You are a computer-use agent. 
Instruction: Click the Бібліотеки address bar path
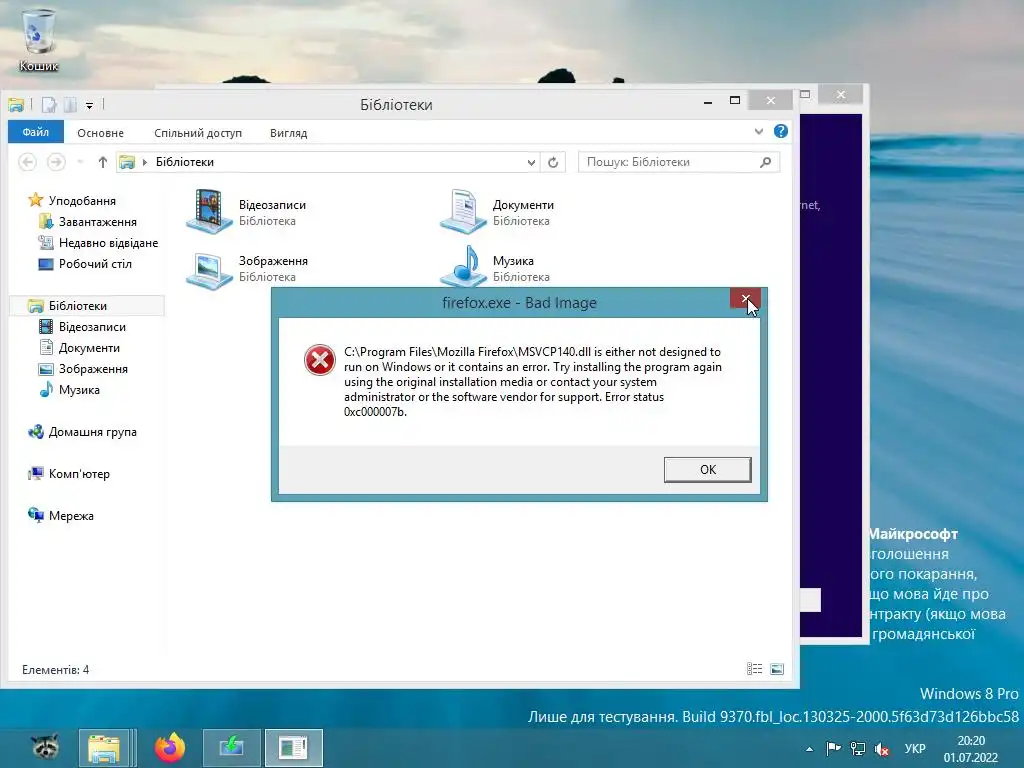[x=184, y=162]
